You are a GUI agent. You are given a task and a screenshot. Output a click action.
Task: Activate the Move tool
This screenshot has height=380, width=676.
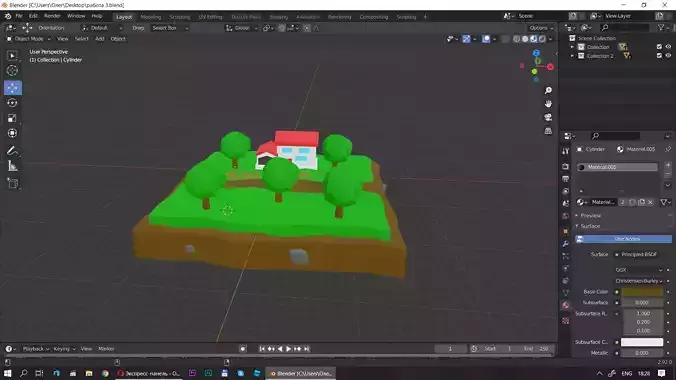[x=13, y=88]
